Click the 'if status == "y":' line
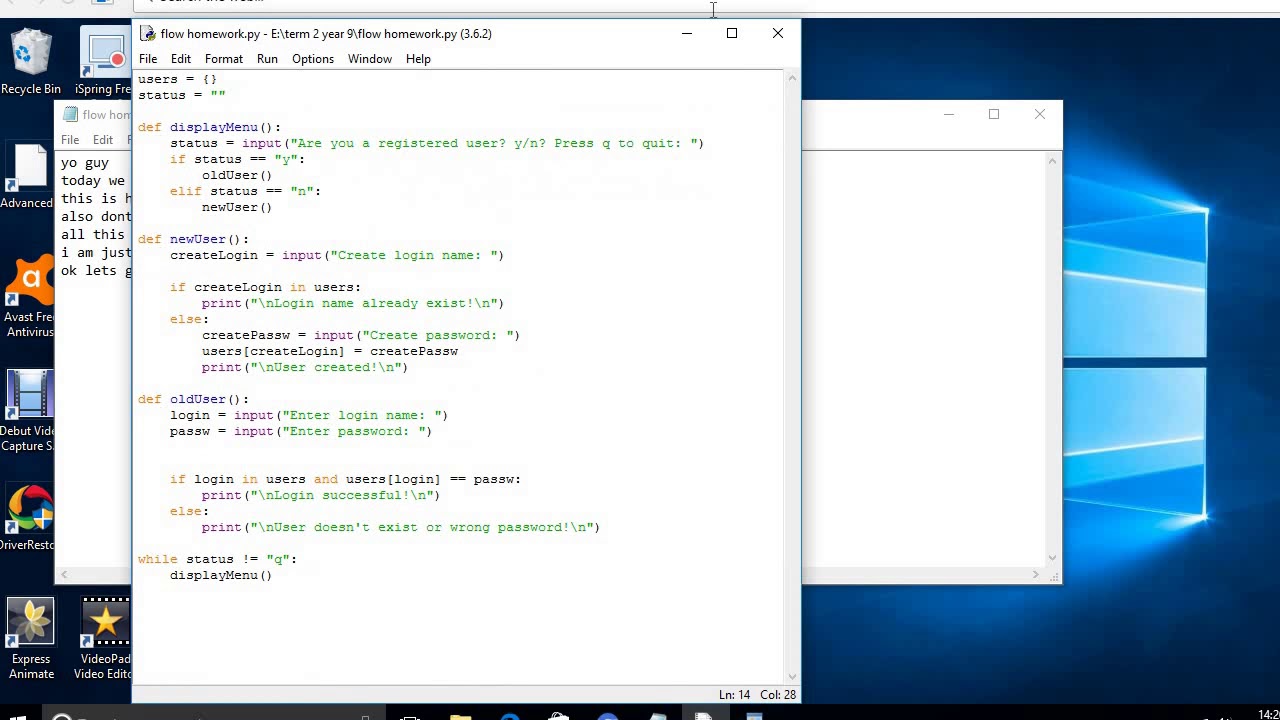The width and height of the screenshot is (1280, 720). pos(237,159)
